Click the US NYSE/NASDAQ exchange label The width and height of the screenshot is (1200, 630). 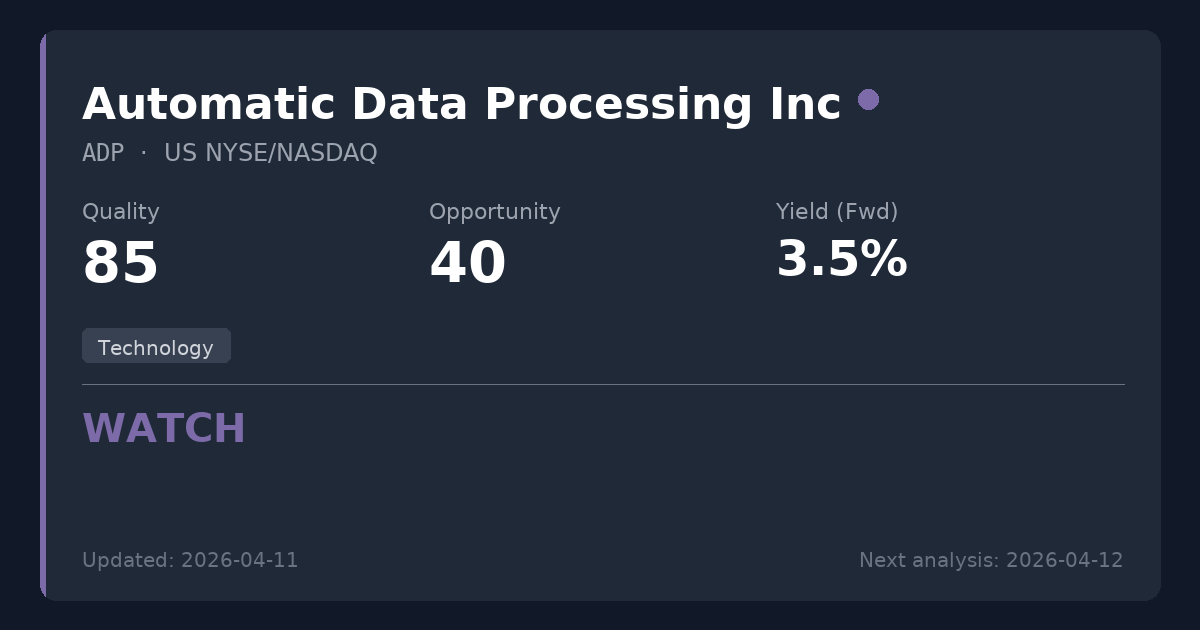pyautogui.click(x=270, y=153)
